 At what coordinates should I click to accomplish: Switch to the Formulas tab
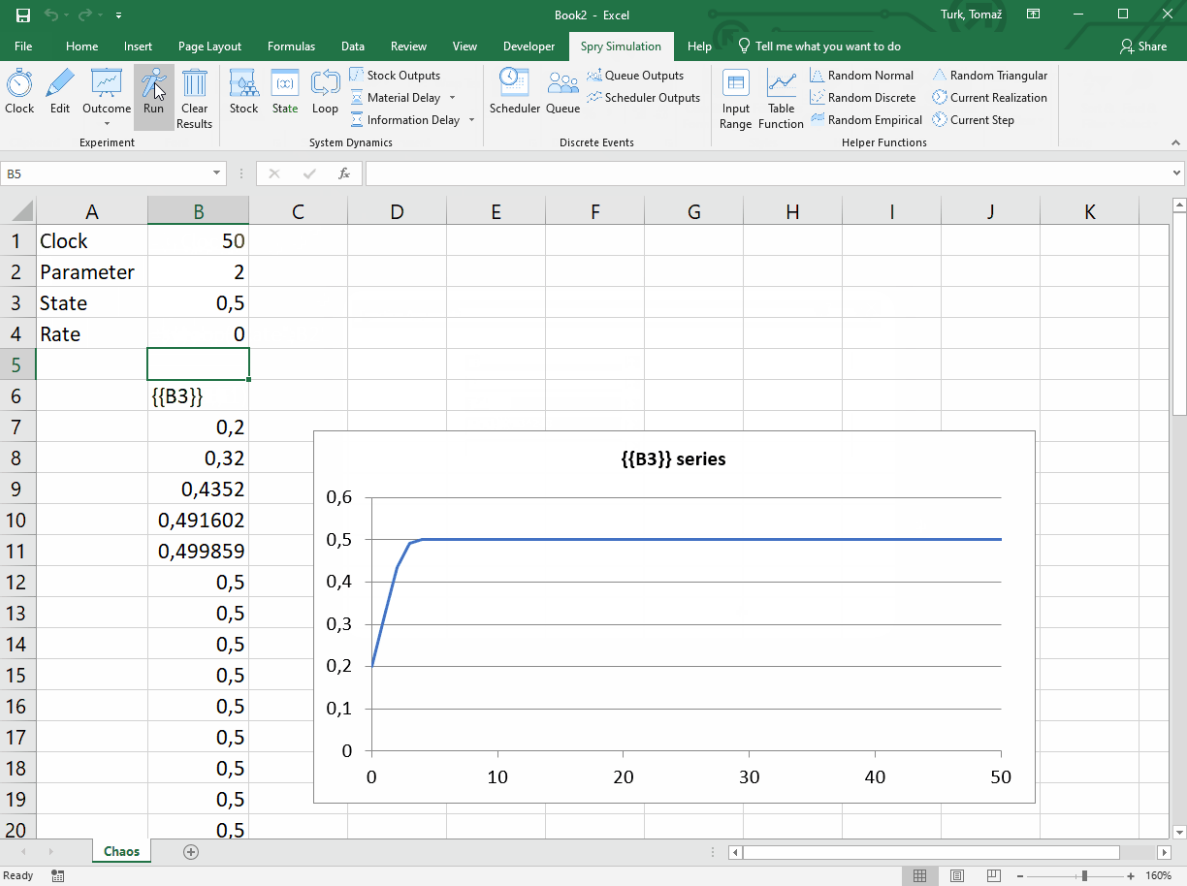coord(291,46)
